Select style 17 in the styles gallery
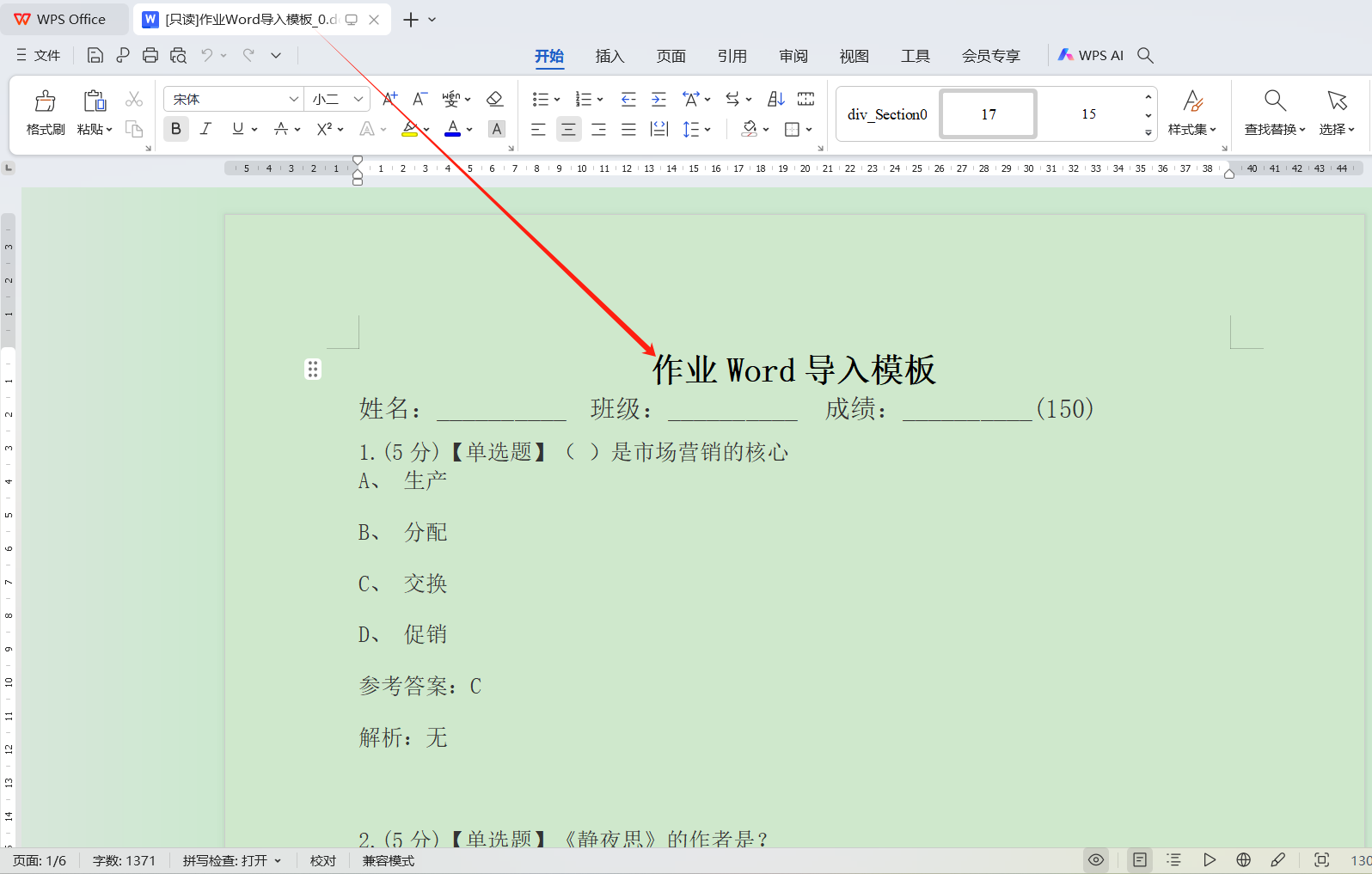Viewport: 1372px width, 874px height. pos(989,114)
